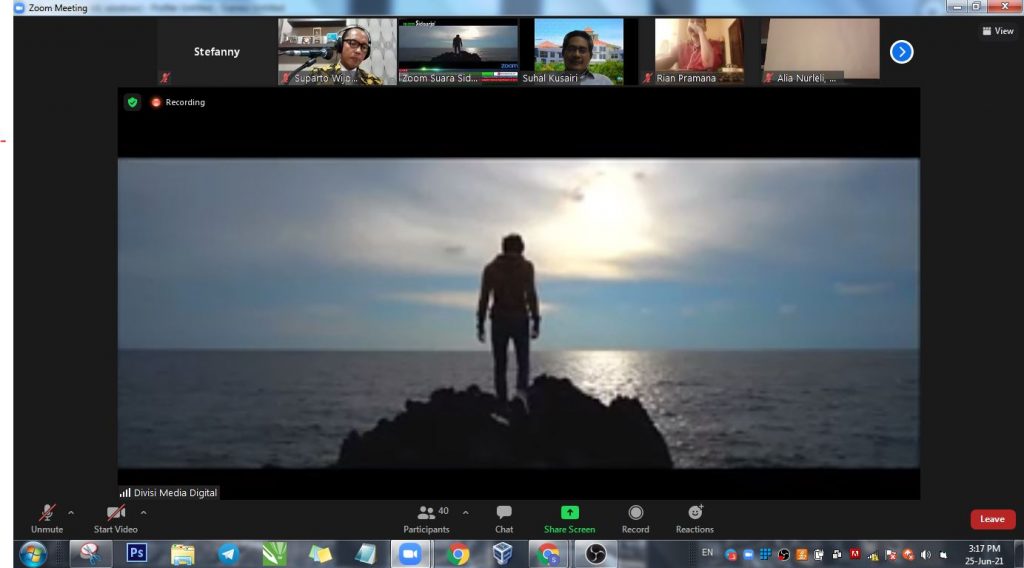Open OBS Studio from the taskbar
The width and height of the screenshot is (1024, 568).
[595, 553]
